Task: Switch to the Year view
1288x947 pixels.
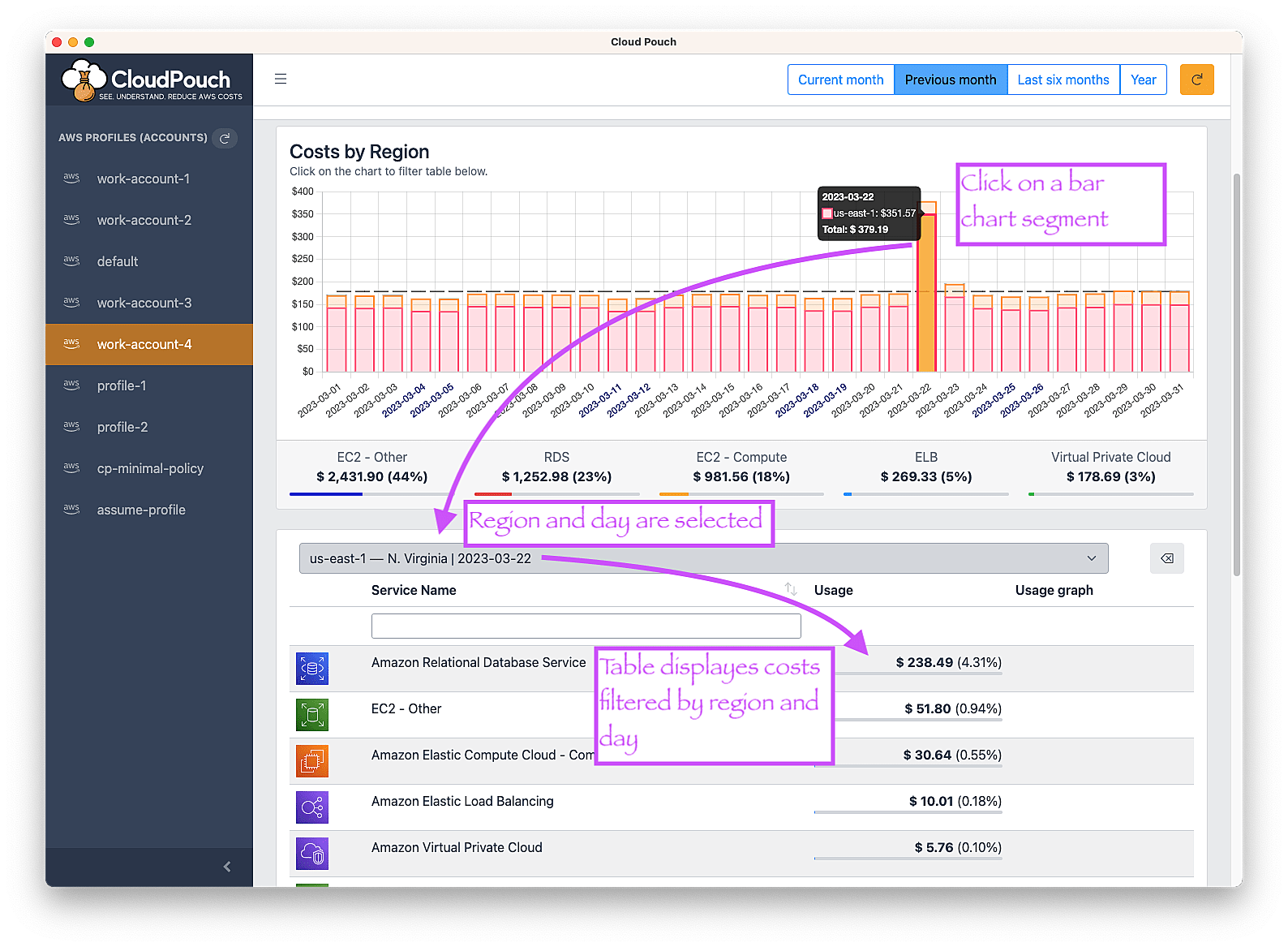Action: coord(1144,80)
